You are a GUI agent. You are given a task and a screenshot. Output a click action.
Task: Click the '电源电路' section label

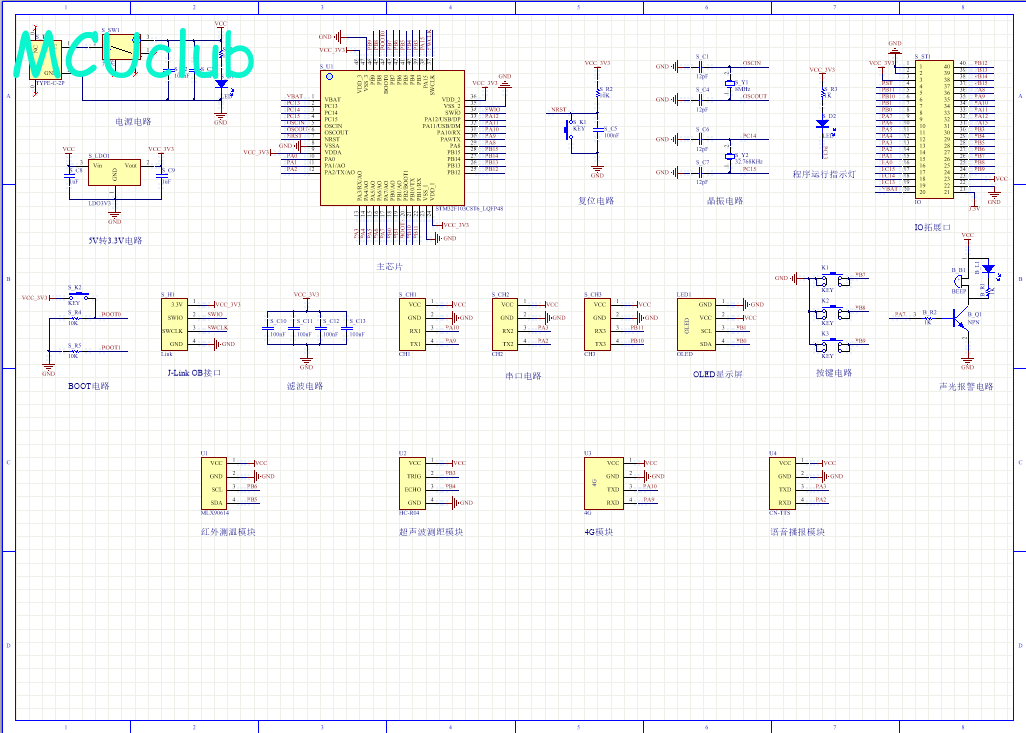tap(133, 122)
